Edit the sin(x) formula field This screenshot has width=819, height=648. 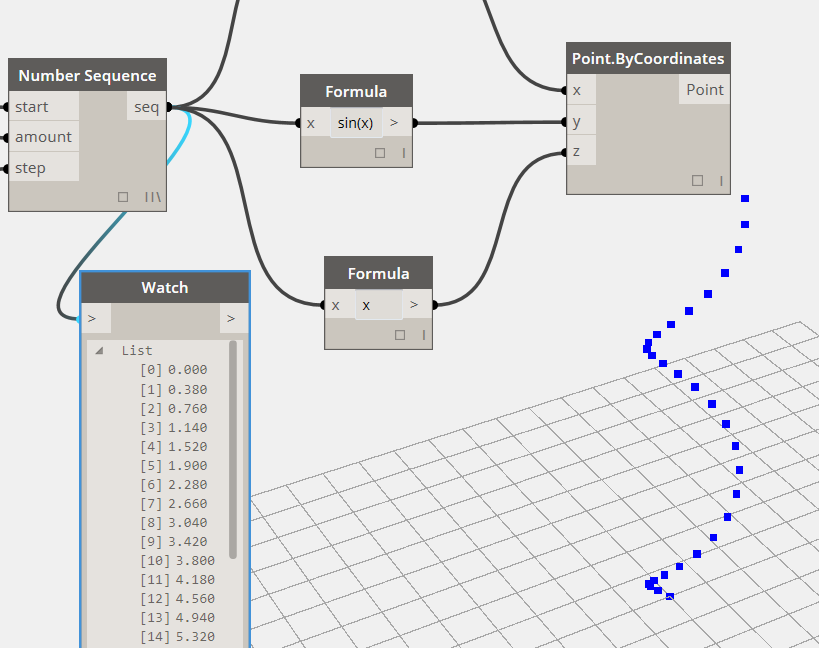(356, 123)
